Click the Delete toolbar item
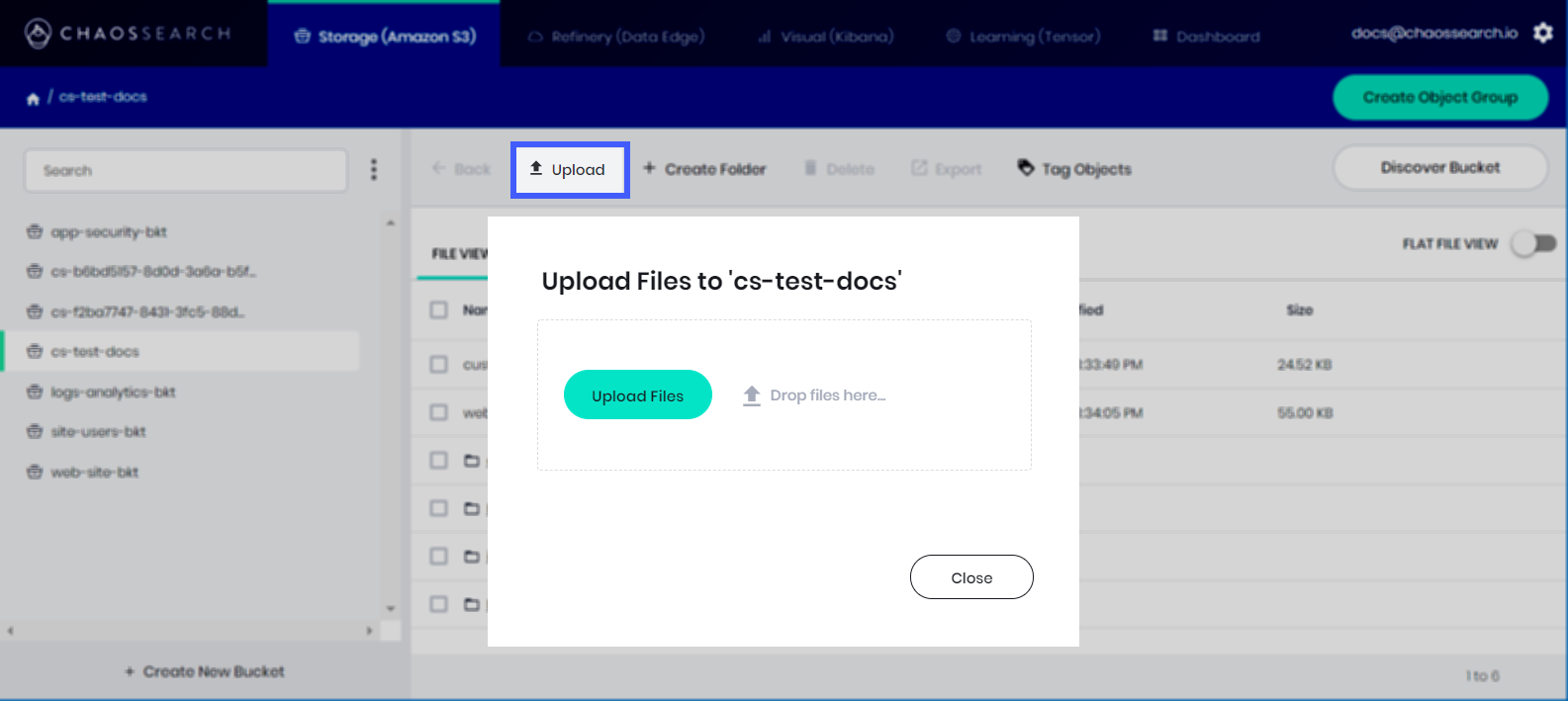This screenshot has width=1568, height=701. click(x=839, y=169)
